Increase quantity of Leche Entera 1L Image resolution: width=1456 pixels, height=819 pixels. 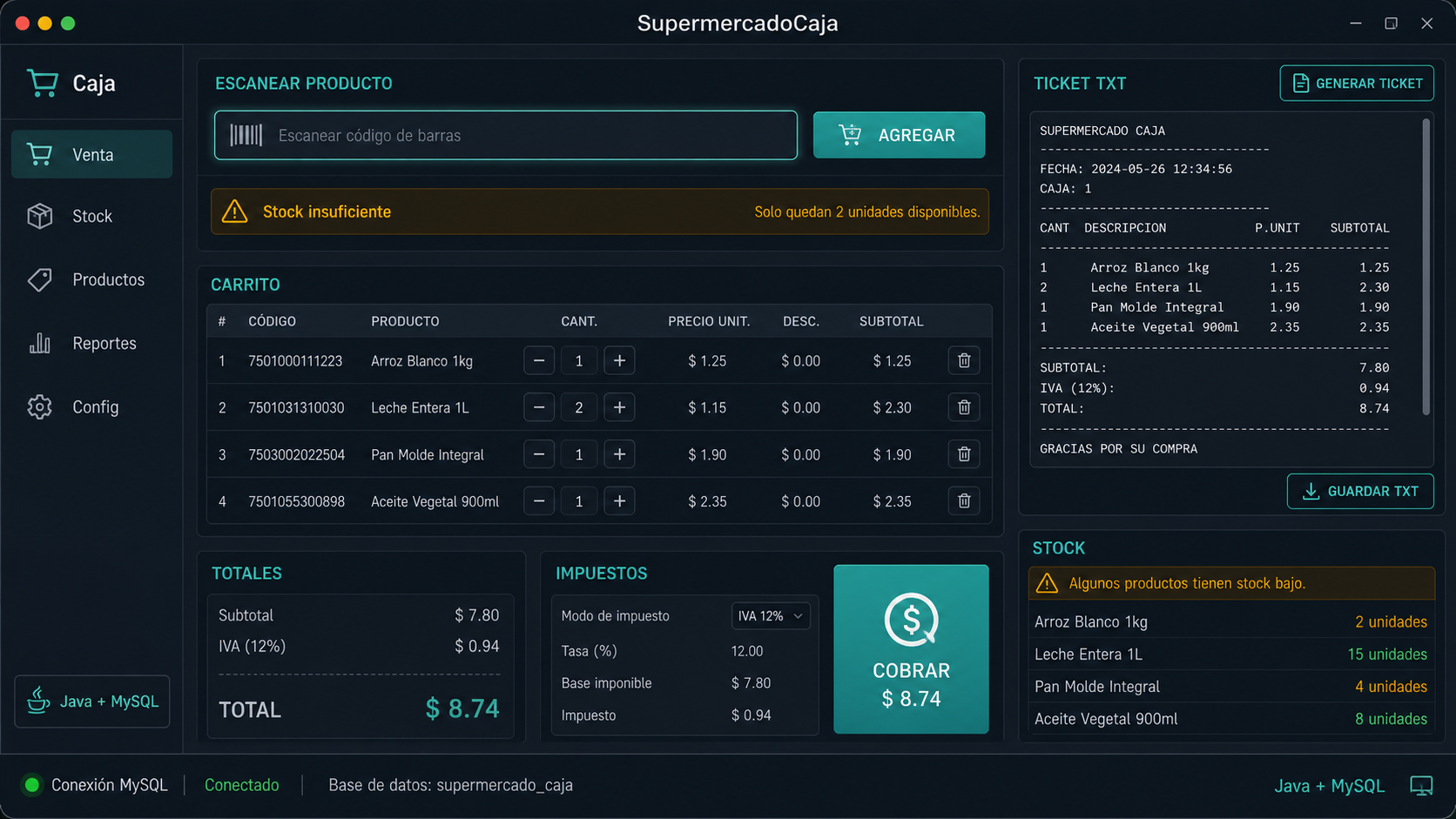click(x=619, y=407)
